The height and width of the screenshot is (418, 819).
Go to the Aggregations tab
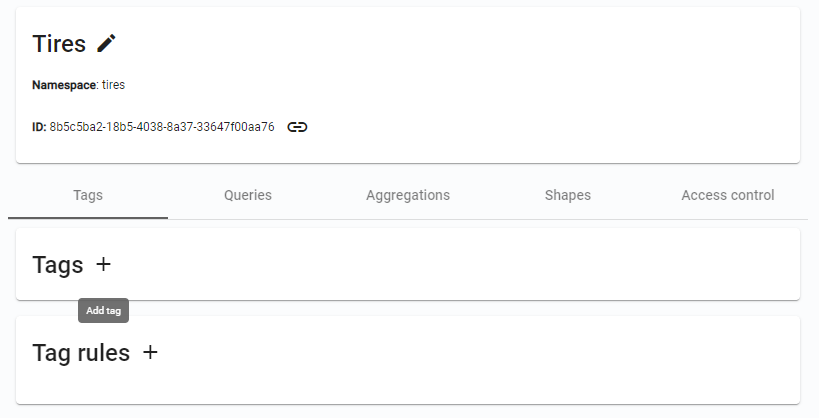408,195
